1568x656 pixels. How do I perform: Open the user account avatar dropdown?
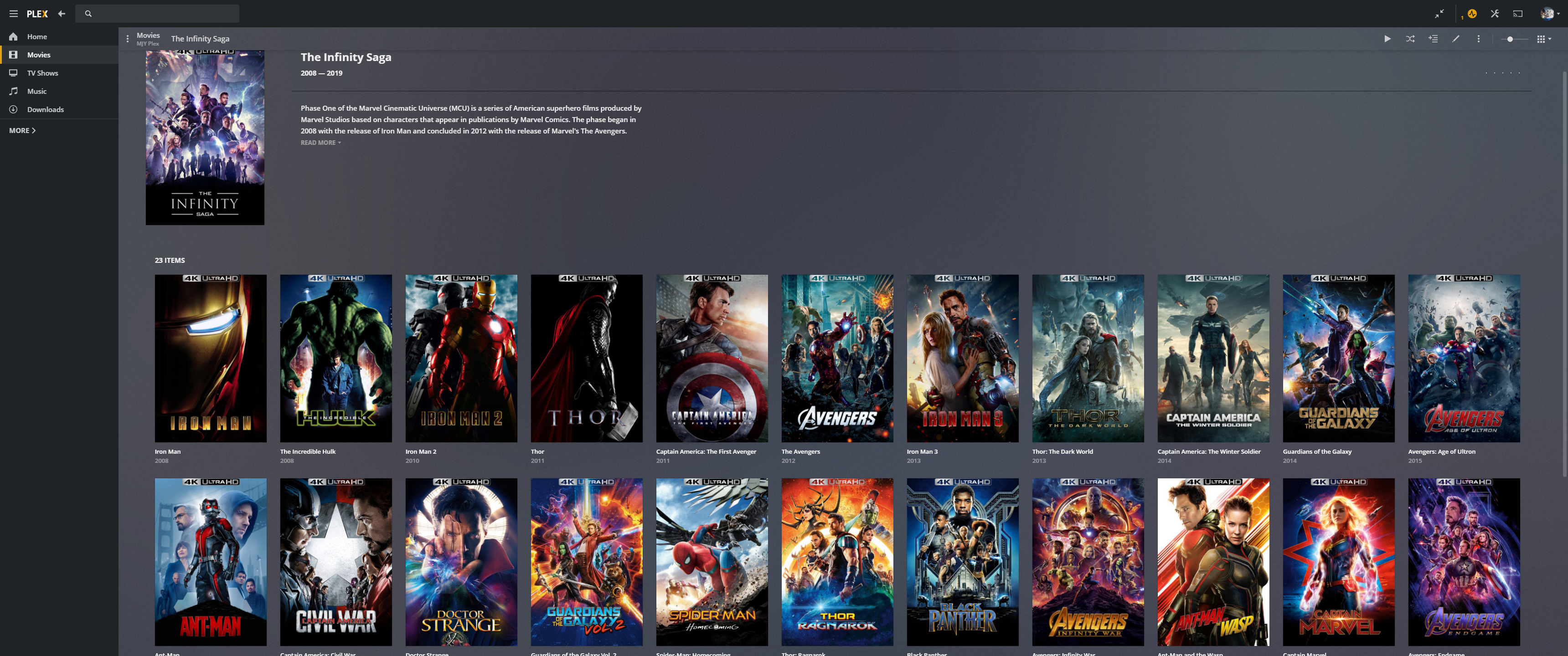pos(1549,13)
